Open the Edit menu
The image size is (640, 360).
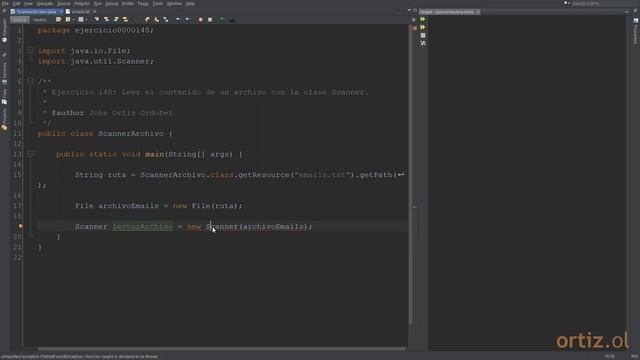click(x=16, y=4)
